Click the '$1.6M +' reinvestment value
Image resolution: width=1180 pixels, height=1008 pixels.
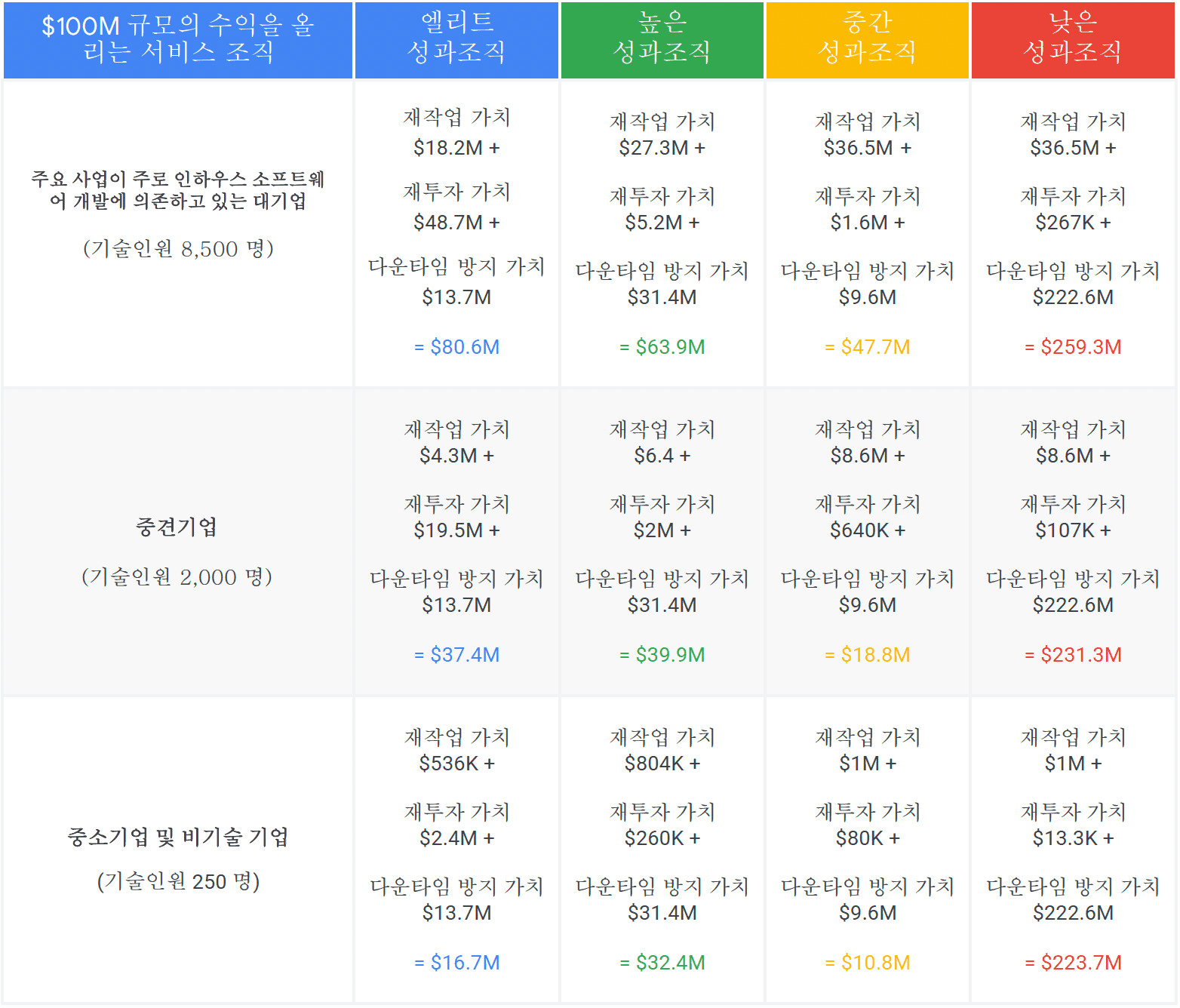(868, 223)
